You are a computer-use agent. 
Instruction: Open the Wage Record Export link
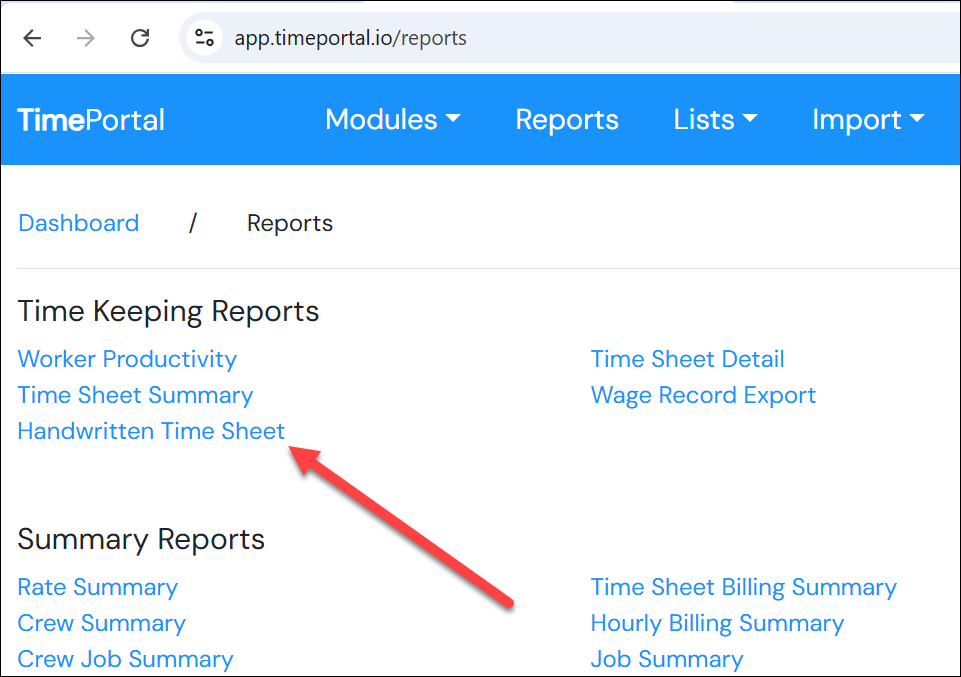click(703, 396)
